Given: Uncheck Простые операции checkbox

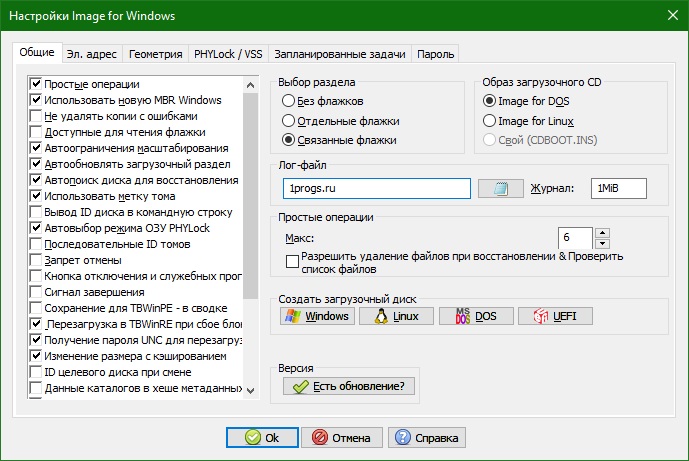Looking at the screenshot, I should [36, 84].
